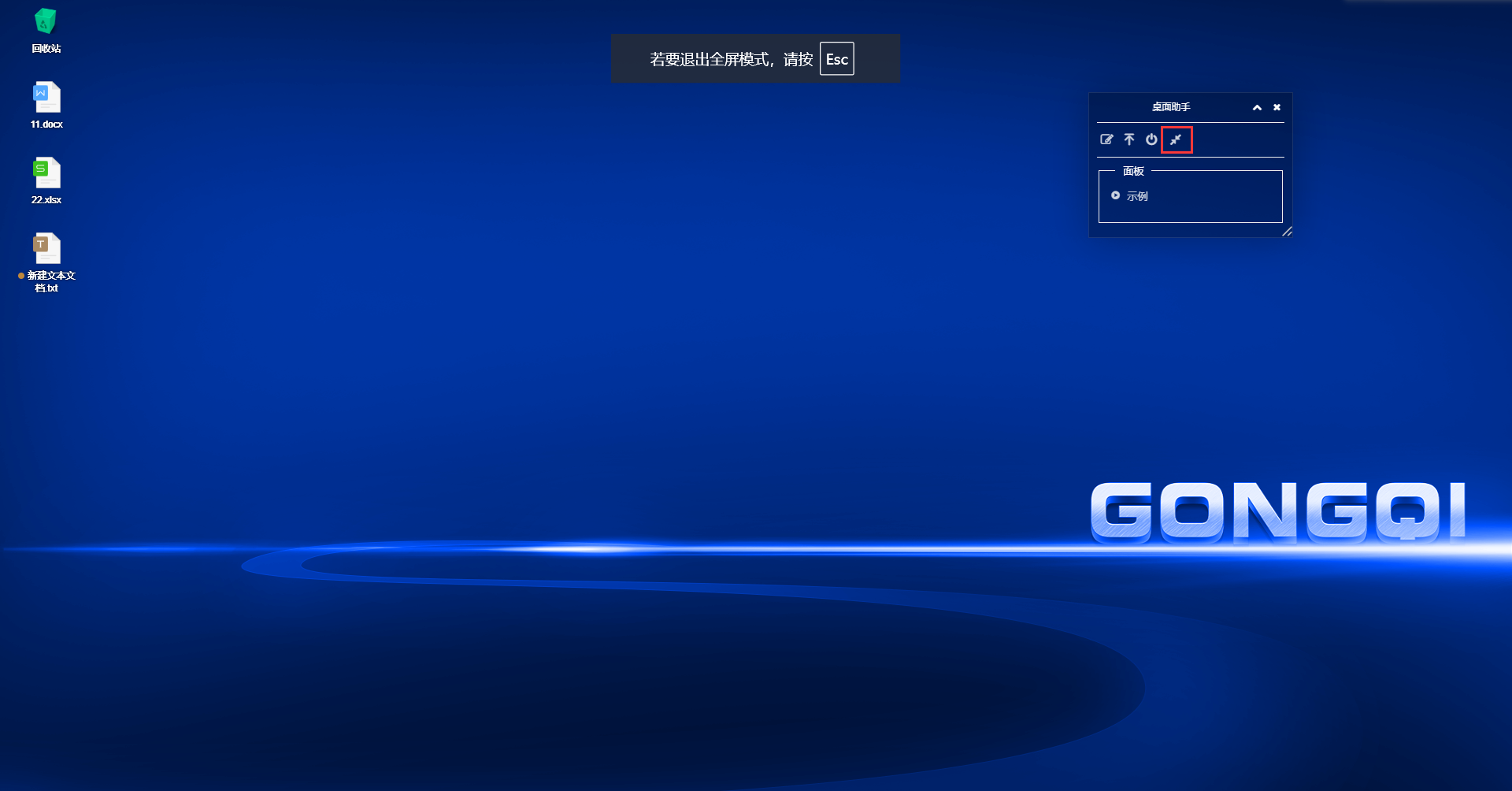Click the power icon in 桌面助手
The width and height of the screenshot is (1512, 791).
click(1151, 139)
